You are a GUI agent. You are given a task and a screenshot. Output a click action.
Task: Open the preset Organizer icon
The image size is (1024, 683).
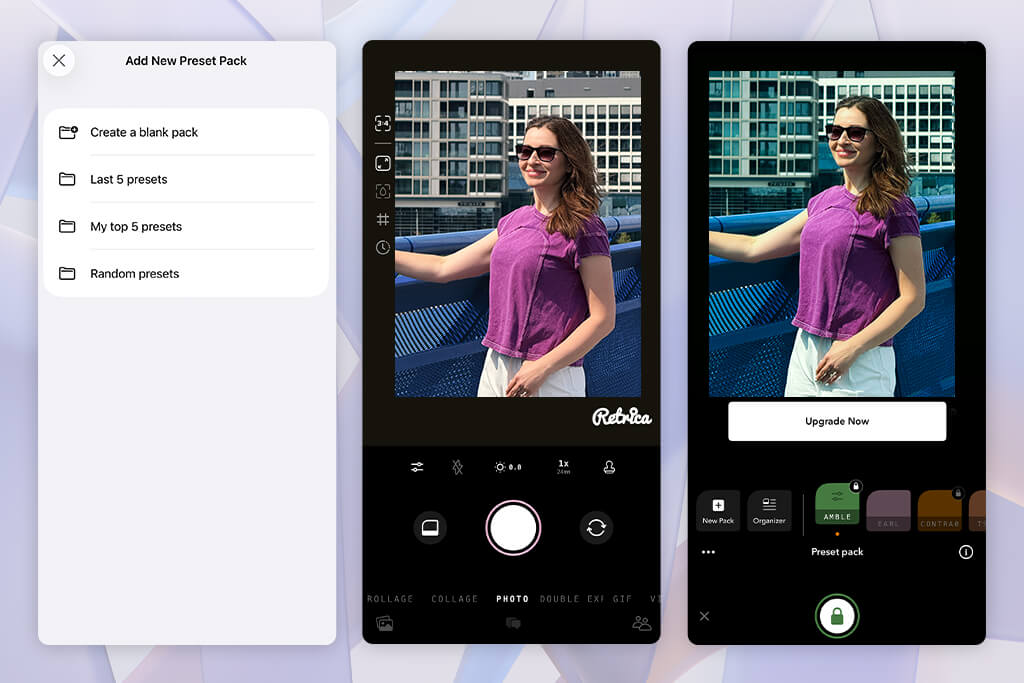point(769,511)
